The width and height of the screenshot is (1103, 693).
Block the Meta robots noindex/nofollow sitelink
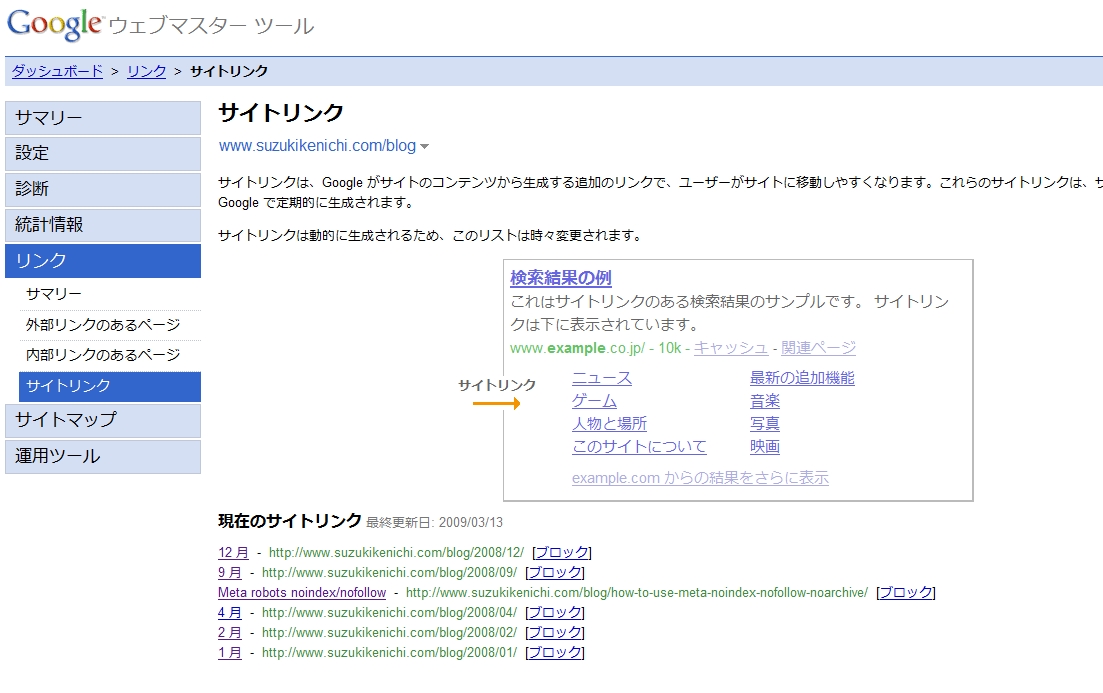coord(905,592)
